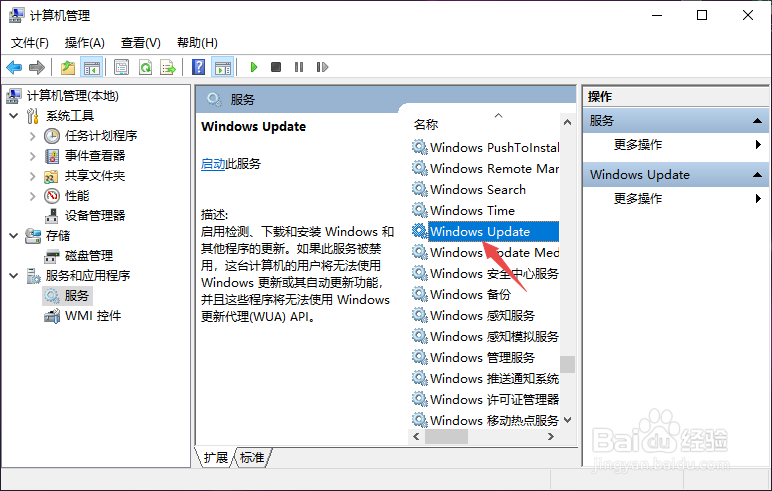
Task: Open 设备管理器 in the tree
Action: tap(95, 215)
